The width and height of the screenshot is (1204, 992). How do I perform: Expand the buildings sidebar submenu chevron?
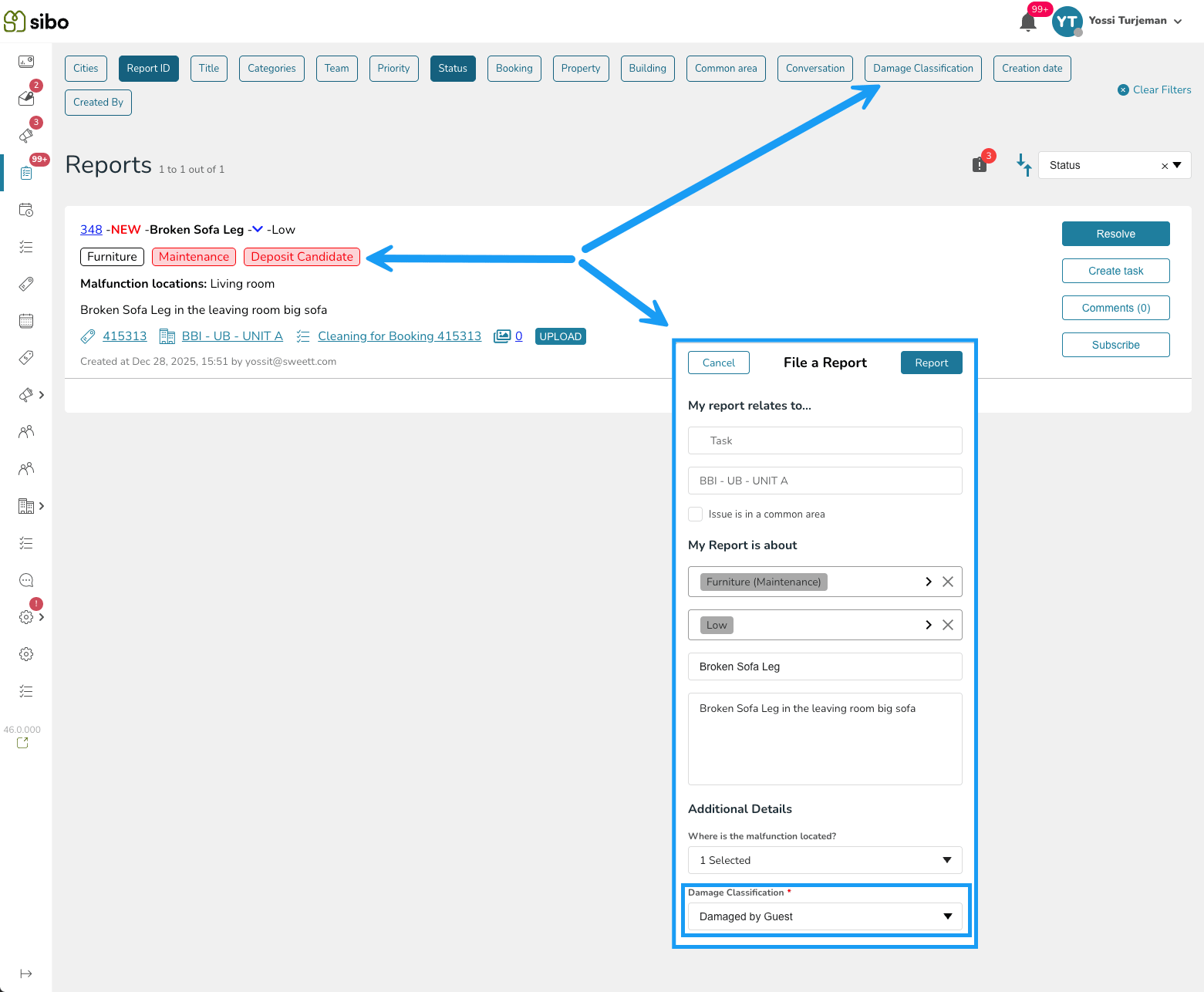(x=42, y=506)
